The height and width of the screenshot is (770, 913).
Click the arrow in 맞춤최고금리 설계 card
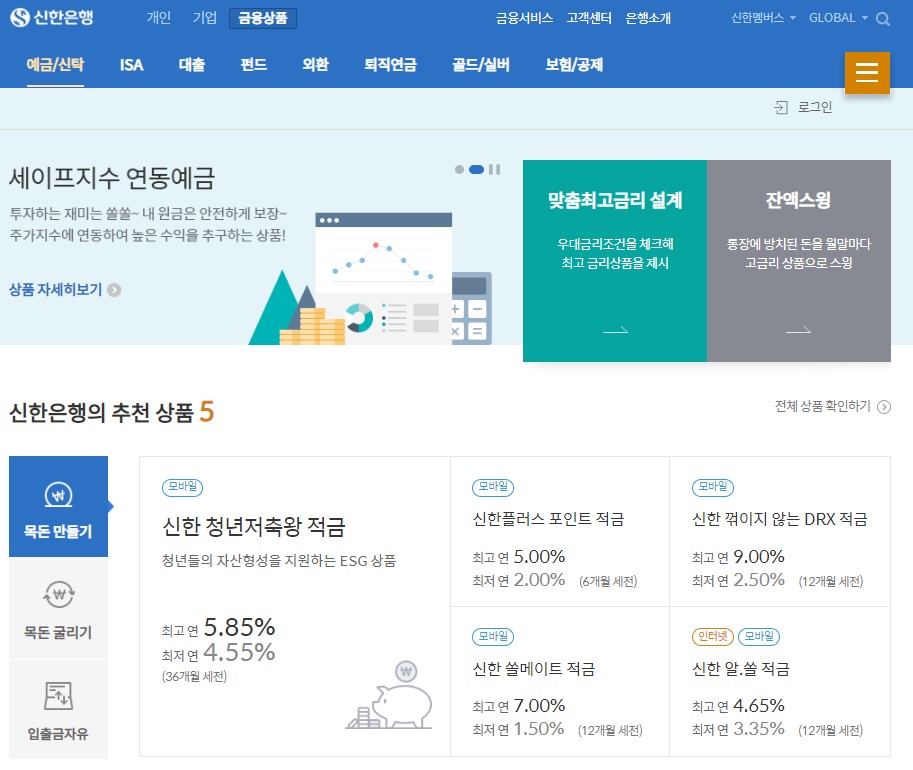click(615, 330)
